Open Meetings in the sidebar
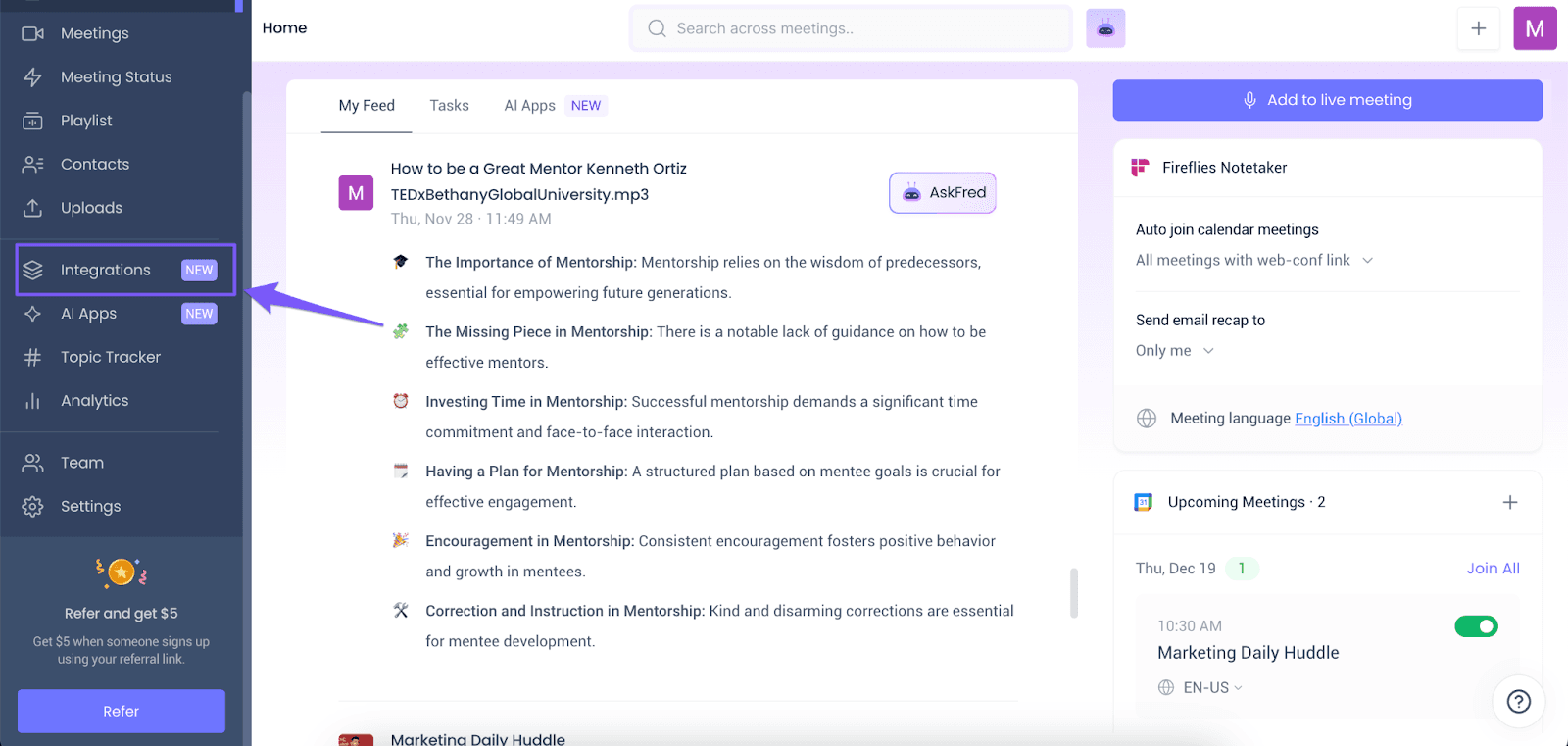The width and height of the screenshot is (1568, 746). pos(94,33)
